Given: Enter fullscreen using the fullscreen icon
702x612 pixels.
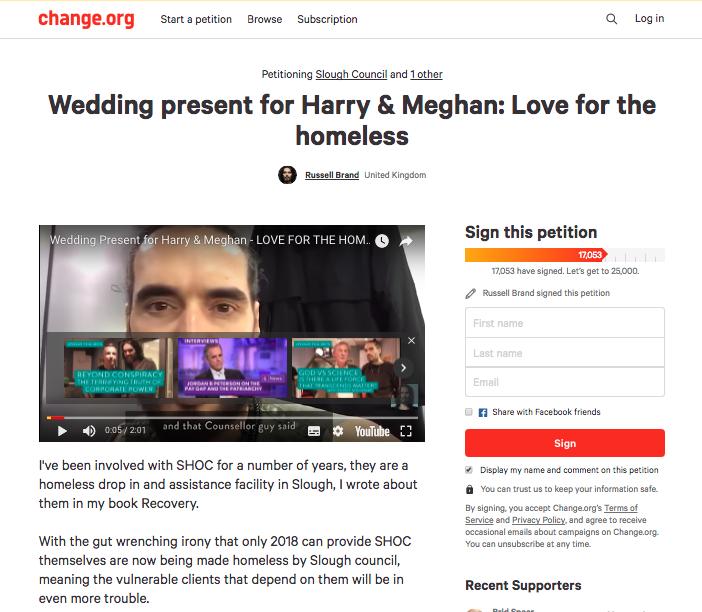Looking at the screenshot, I should pyautogui.click(x=406, y=431).
